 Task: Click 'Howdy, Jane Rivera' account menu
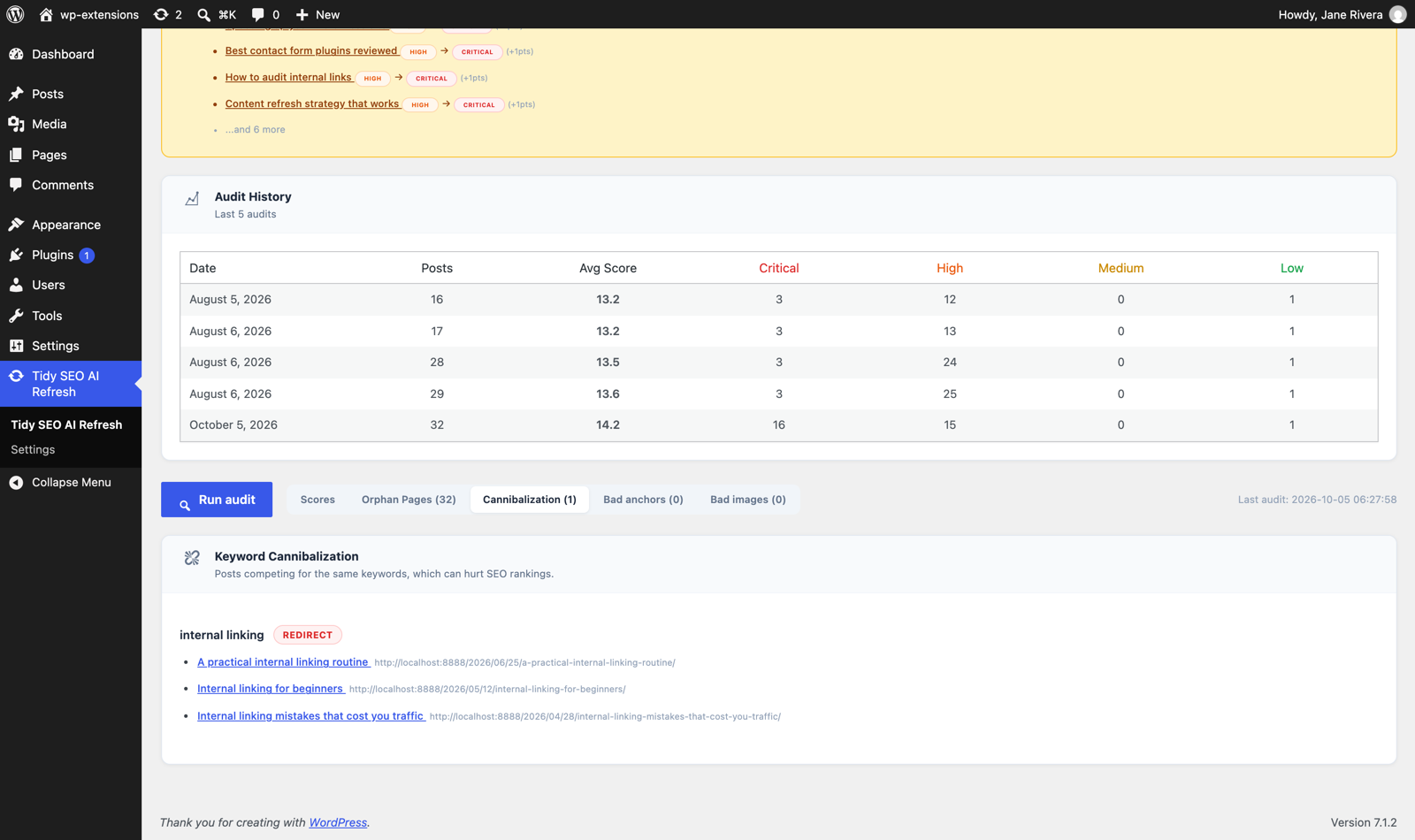point(1342,14)
